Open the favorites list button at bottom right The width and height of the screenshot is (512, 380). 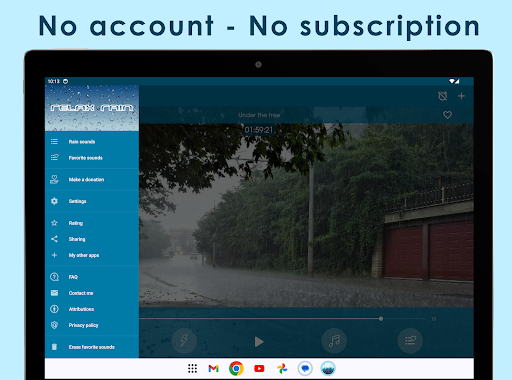click(410, 341)
